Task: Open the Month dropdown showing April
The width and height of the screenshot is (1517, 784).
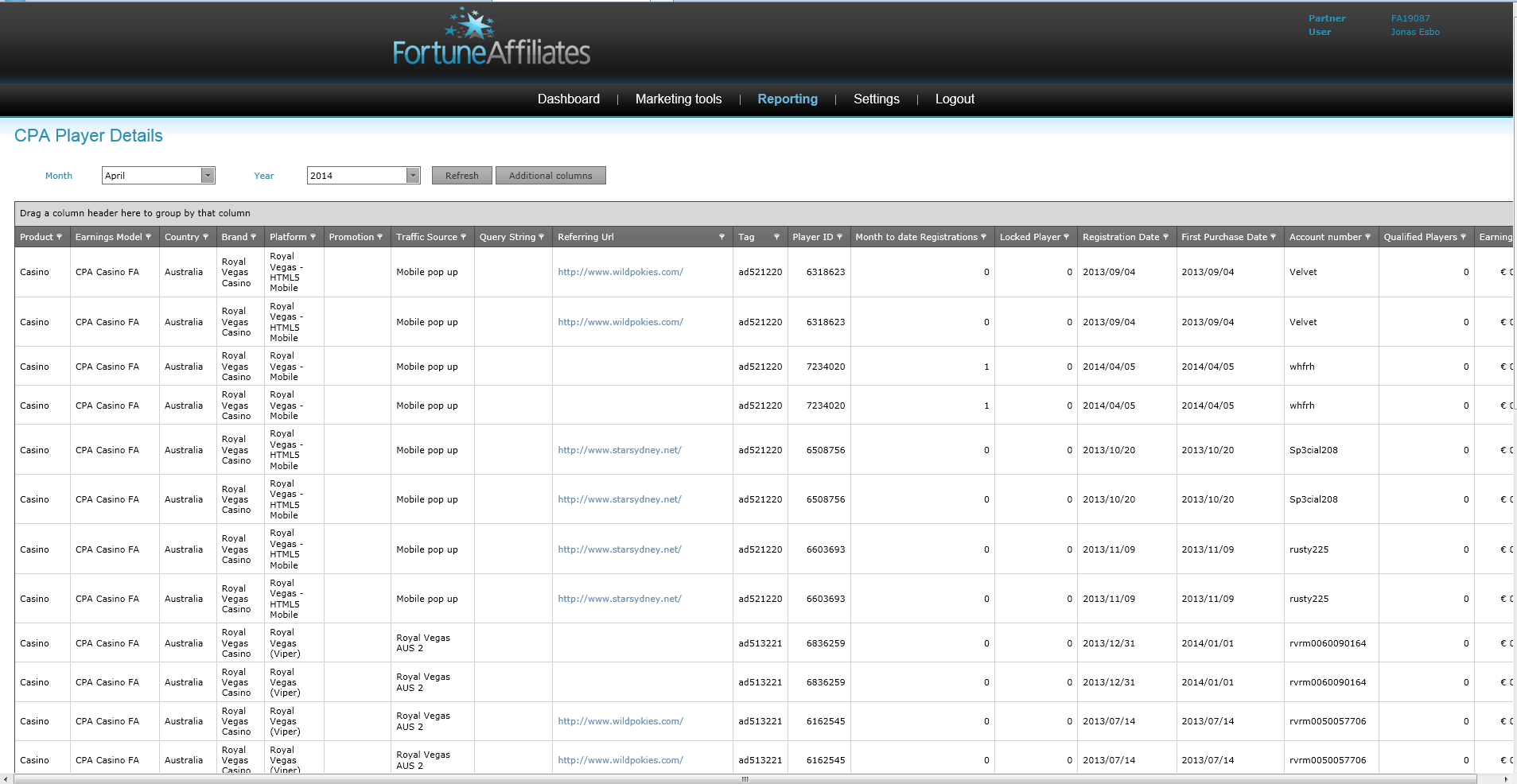Action: [x=158, y=176]
